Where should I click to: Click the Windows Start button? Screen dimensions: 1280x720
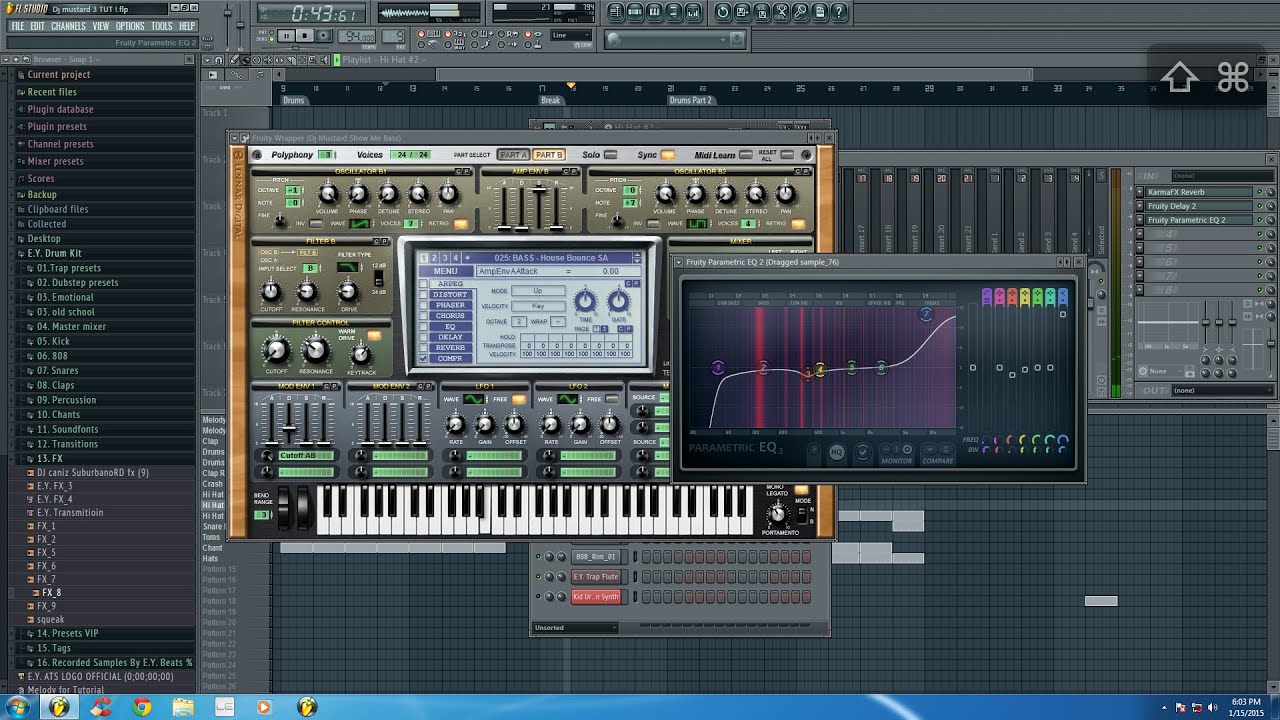click(x=18, y=707)
